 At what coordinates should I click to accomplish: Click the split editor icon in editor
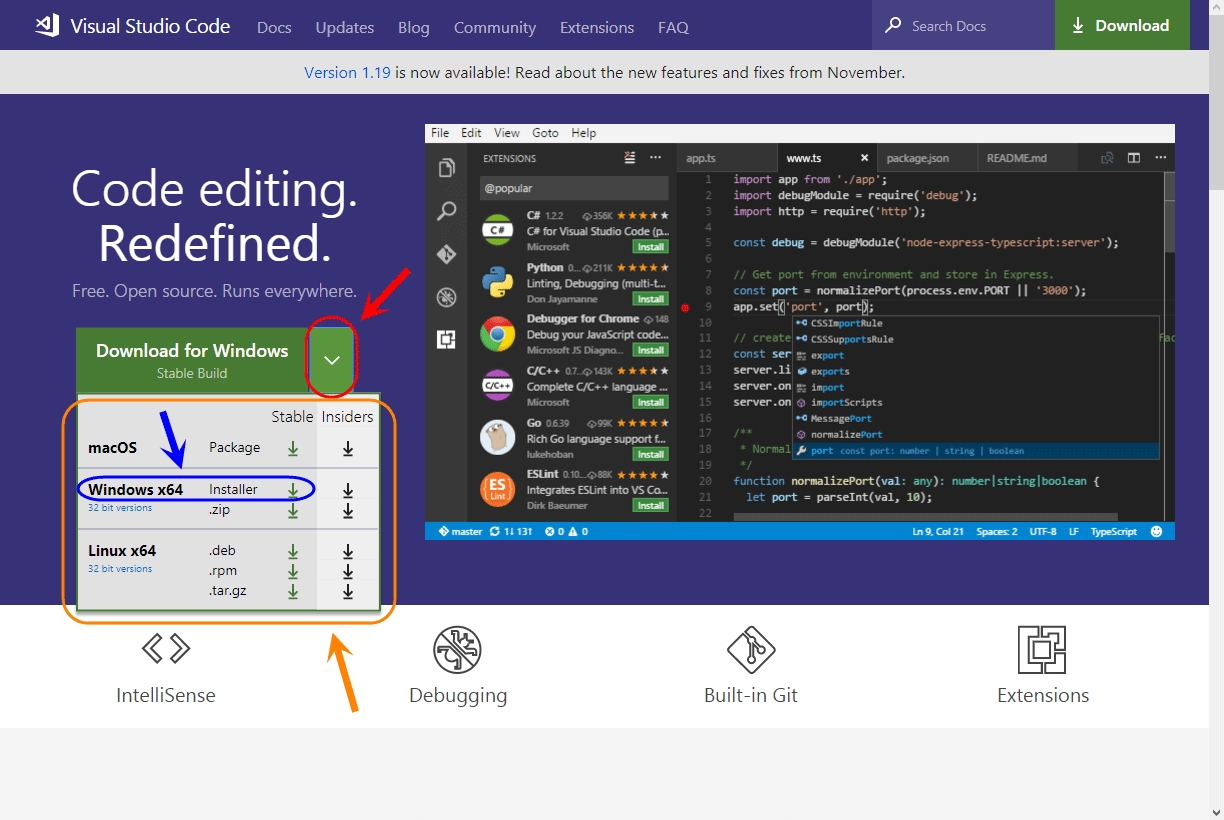(x=1134, y=158)
